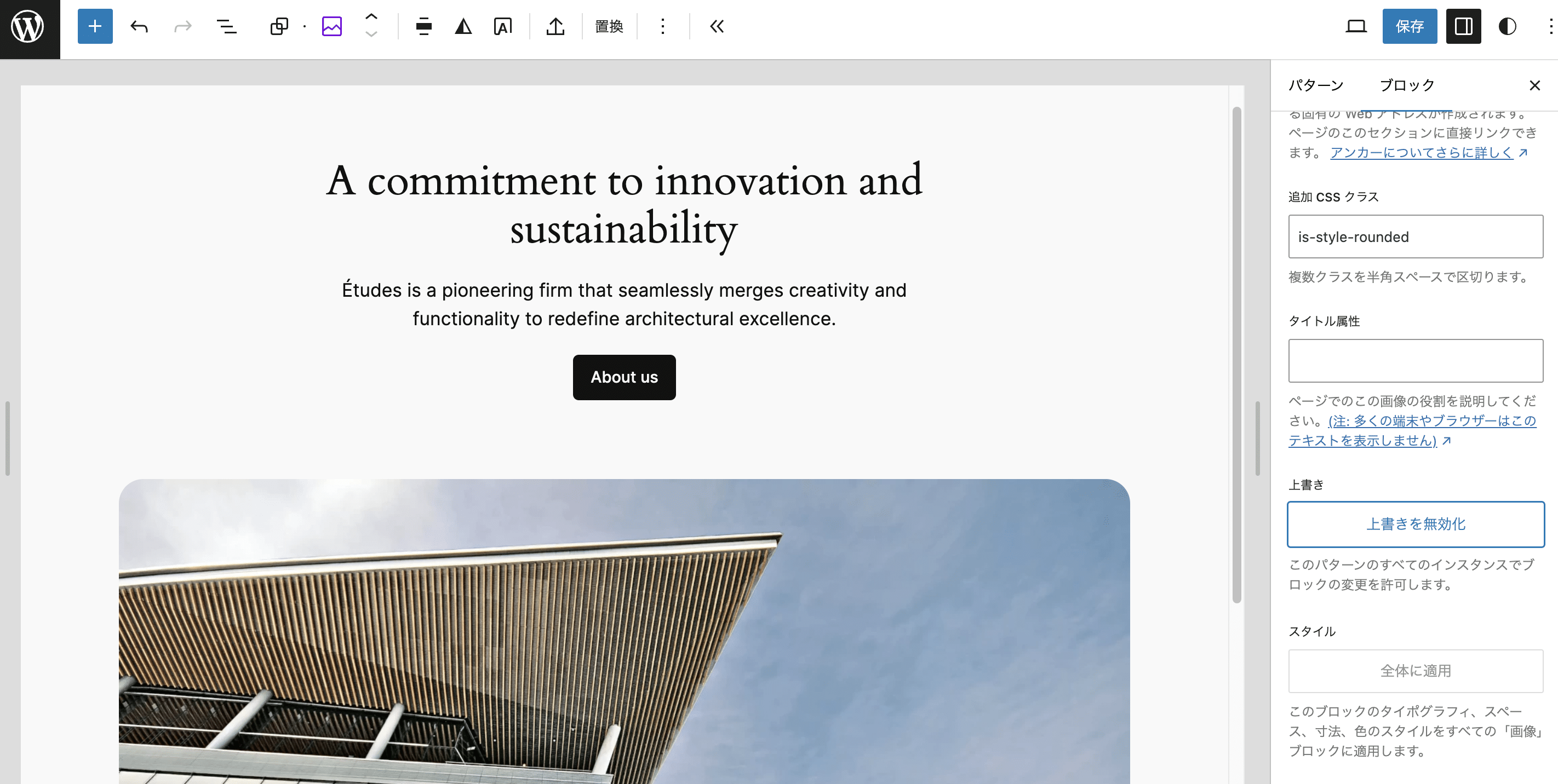Click the editor canvas vertical scrollbar

1237,355
